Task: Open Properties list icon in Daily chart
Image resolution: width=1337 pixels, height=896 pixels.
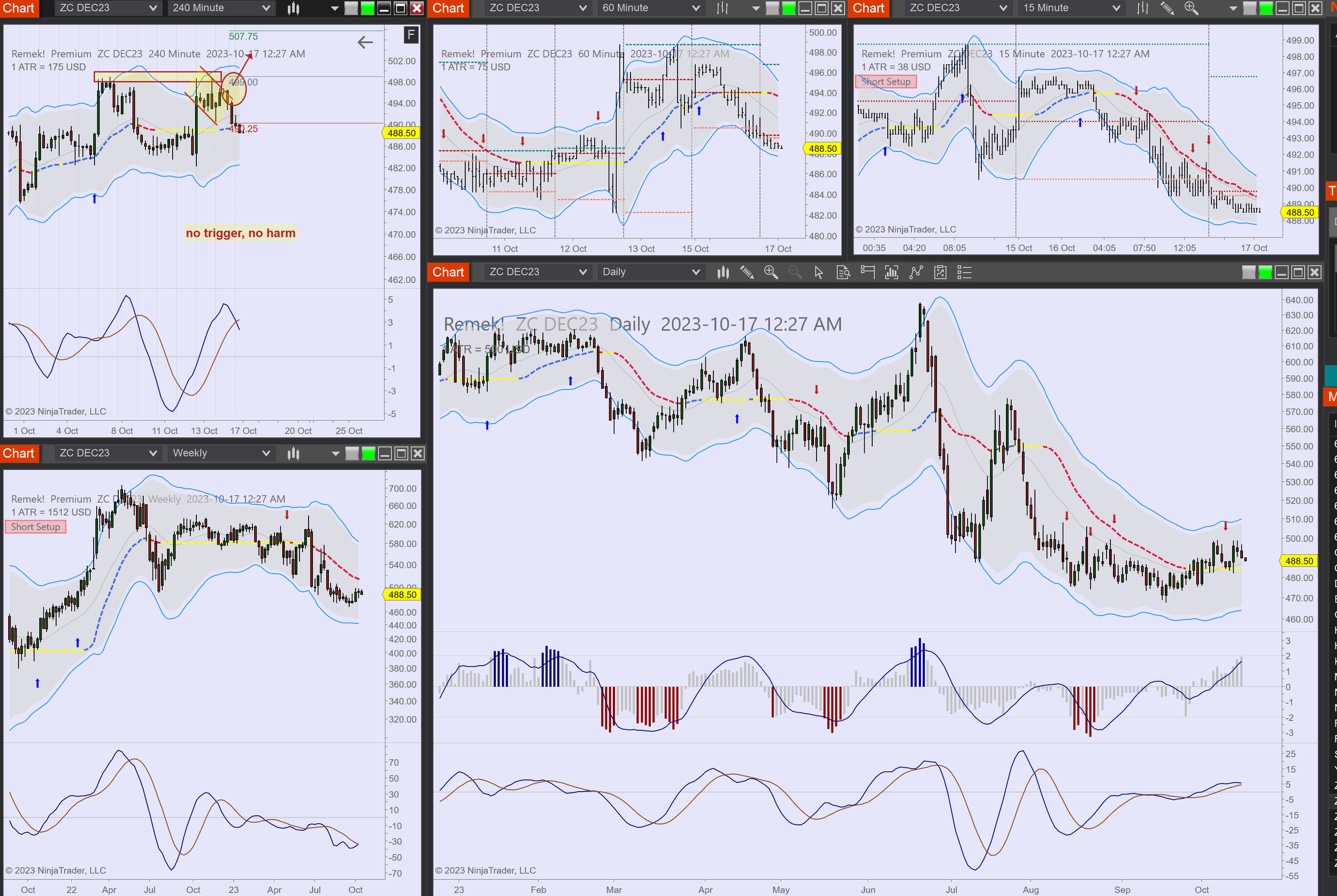Action: point(964,272)
